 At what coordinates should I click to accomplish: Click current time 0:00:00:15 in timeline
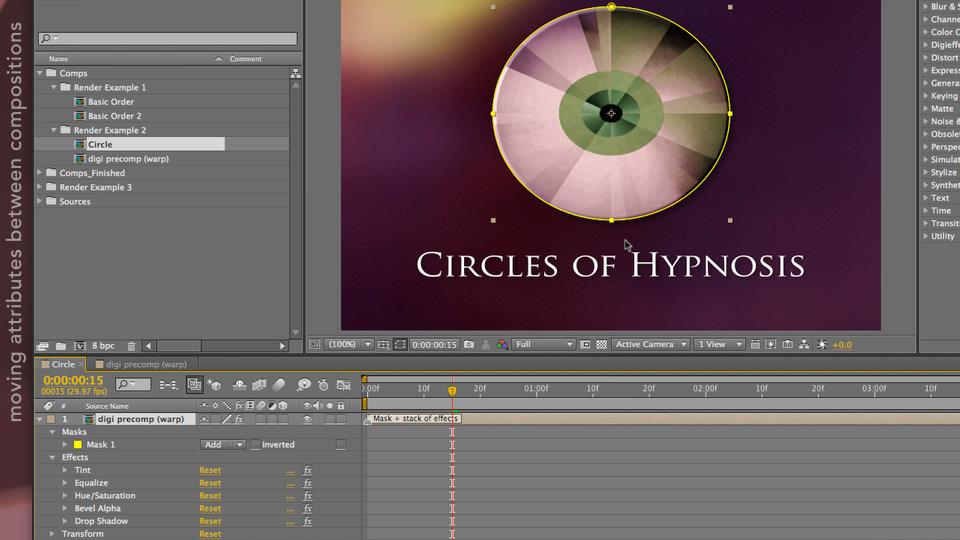pos(73,380)
